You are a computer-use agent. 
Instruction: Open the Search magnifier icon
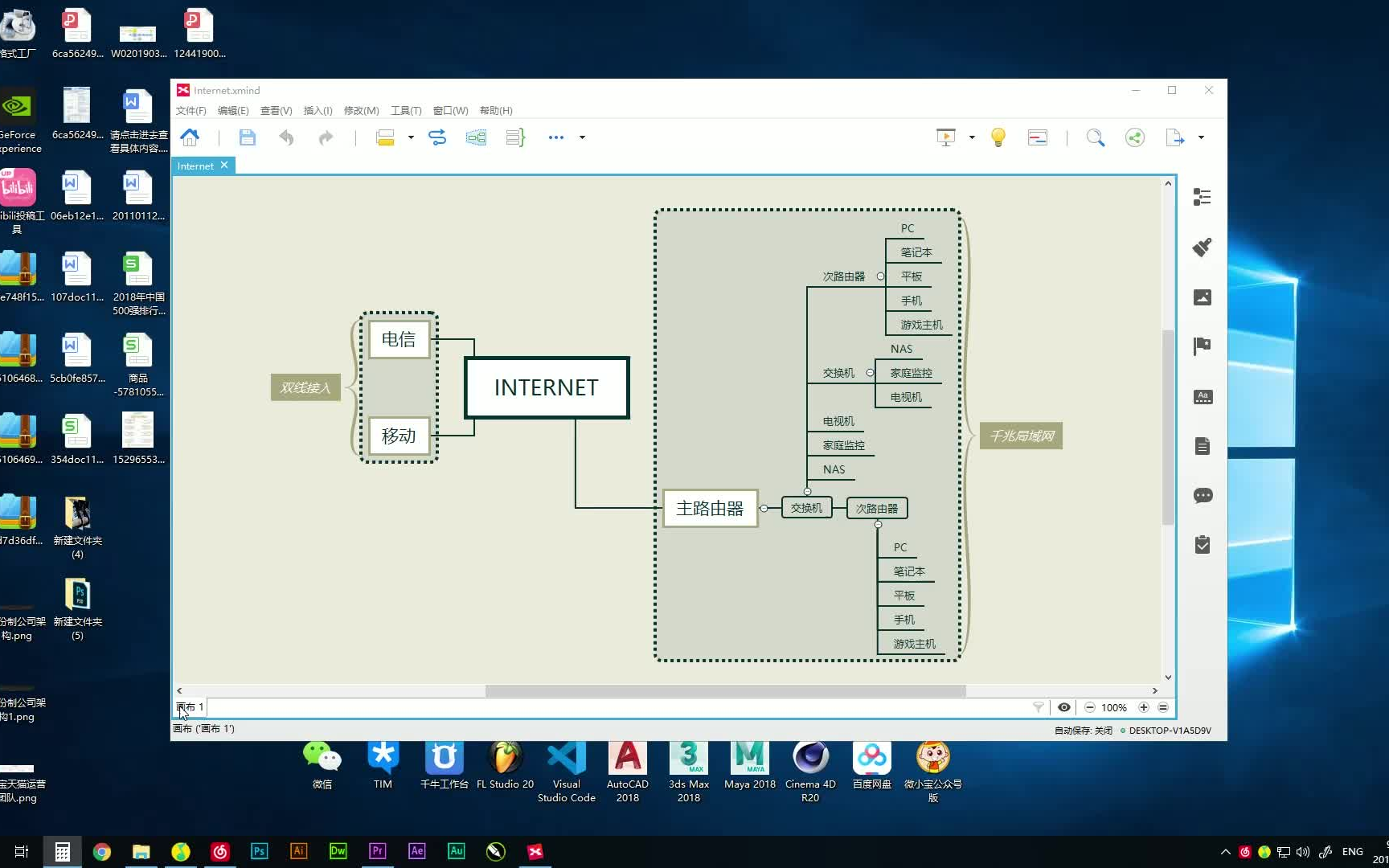click(1095, 137)
